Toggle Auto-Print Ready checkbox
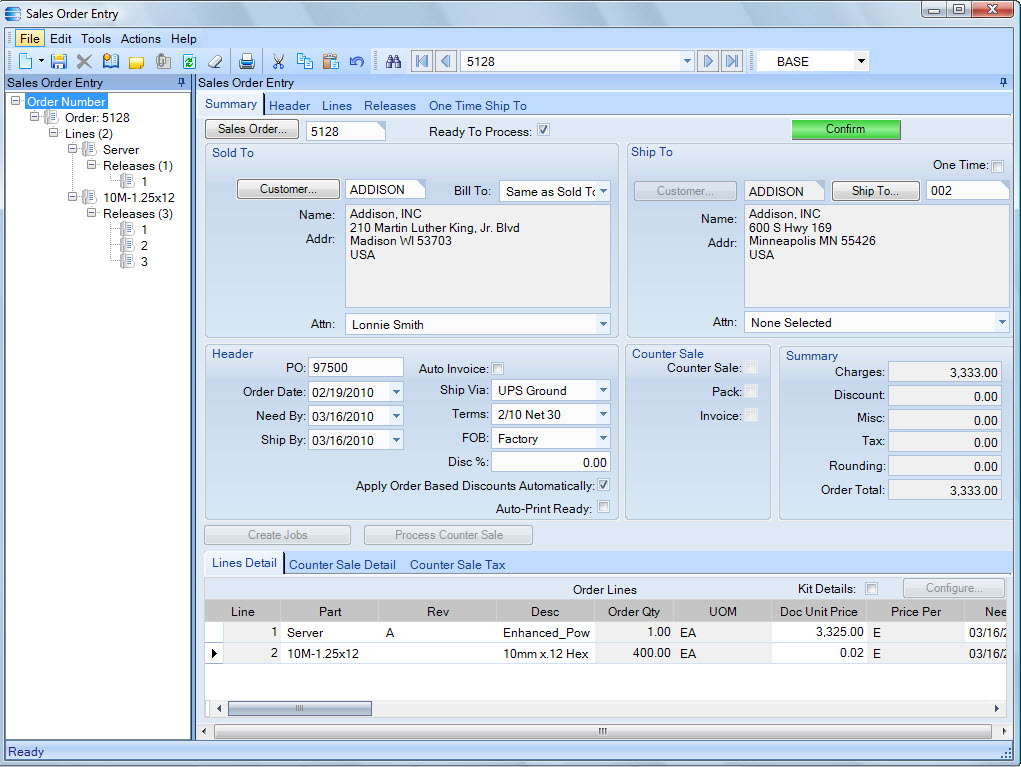1021x767 pixels. 604,507
